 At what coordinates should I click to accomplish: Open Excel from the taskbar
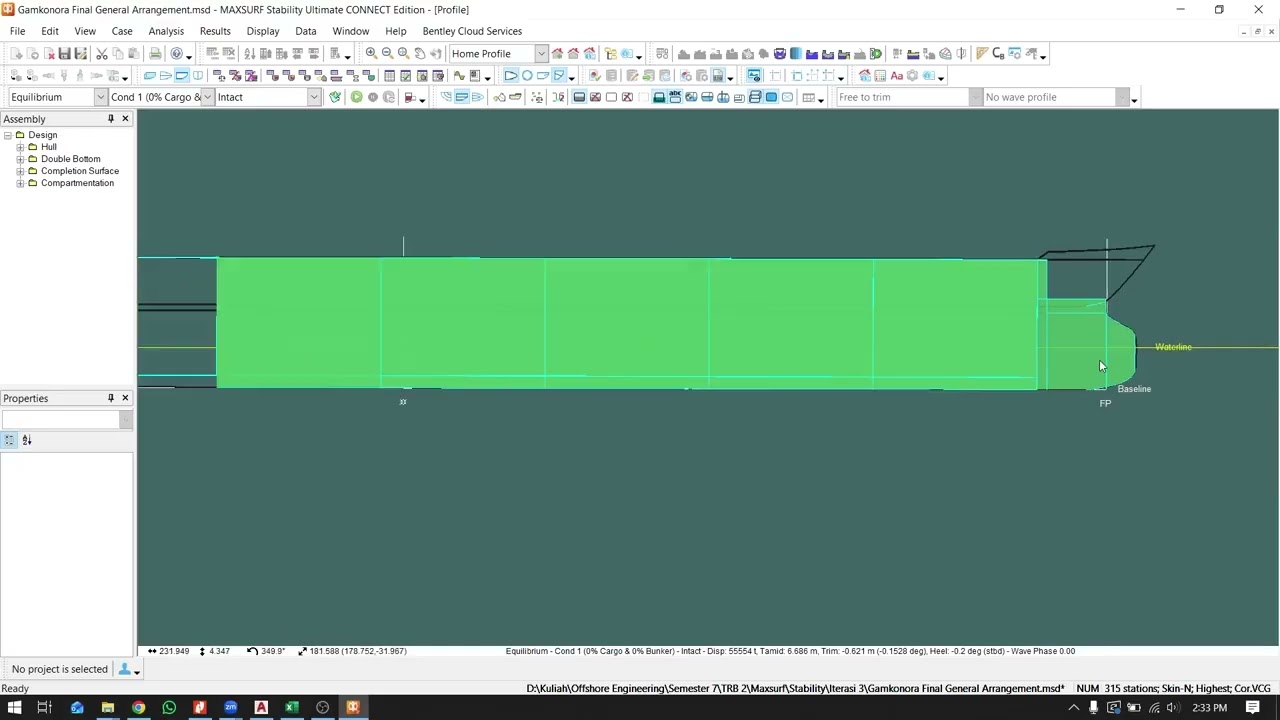tap(292, 708)
